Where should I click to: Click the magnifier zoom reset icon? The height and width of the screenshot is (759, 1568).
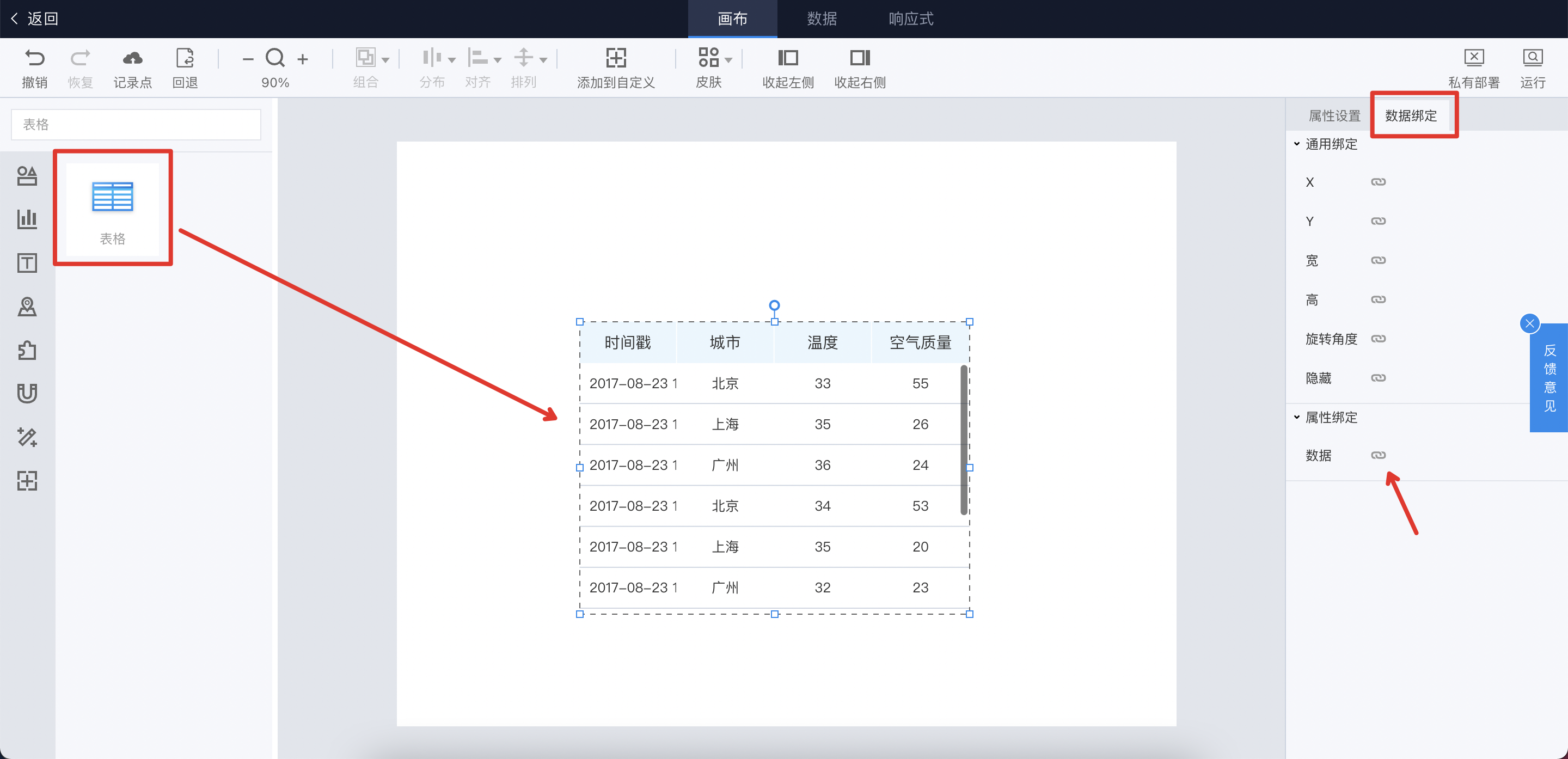tap(275, 58)
